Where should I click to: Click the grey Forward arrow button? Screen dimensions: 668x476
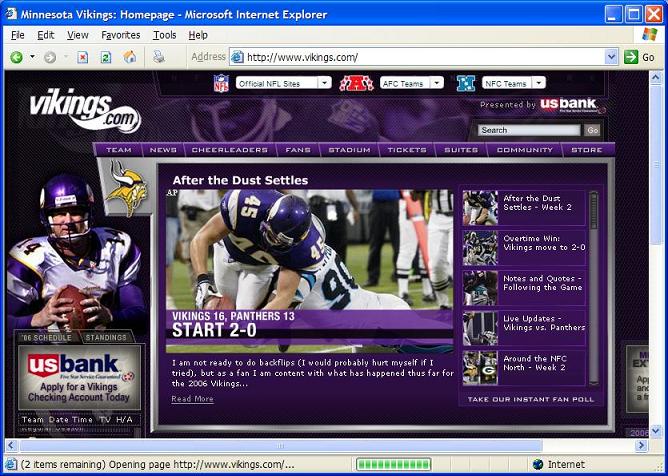(50, 57)
